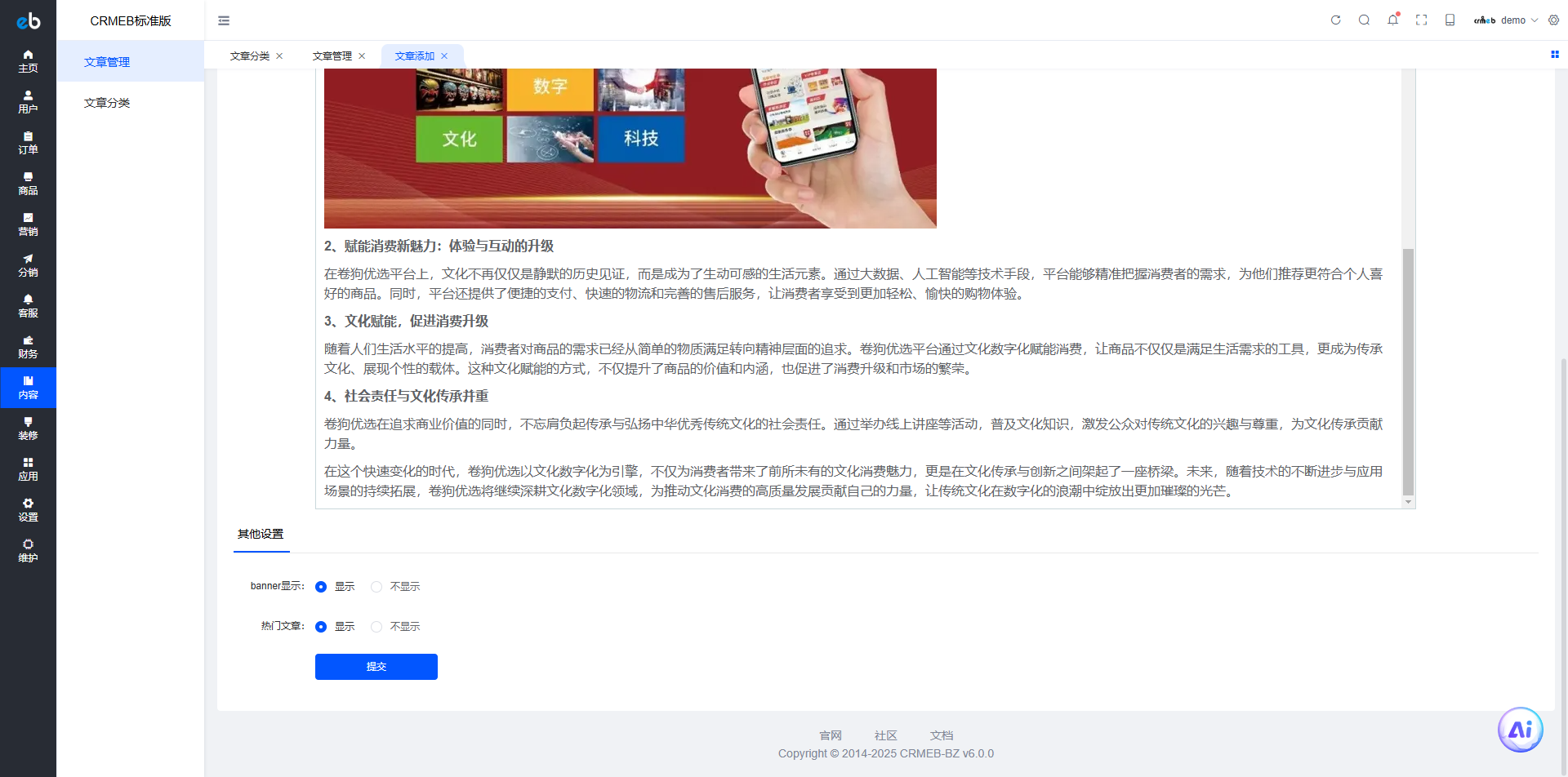The width and height of the screenshot is (1568, 777).
Task: Open the 维护 maintenance section
Action: point(28,551)
